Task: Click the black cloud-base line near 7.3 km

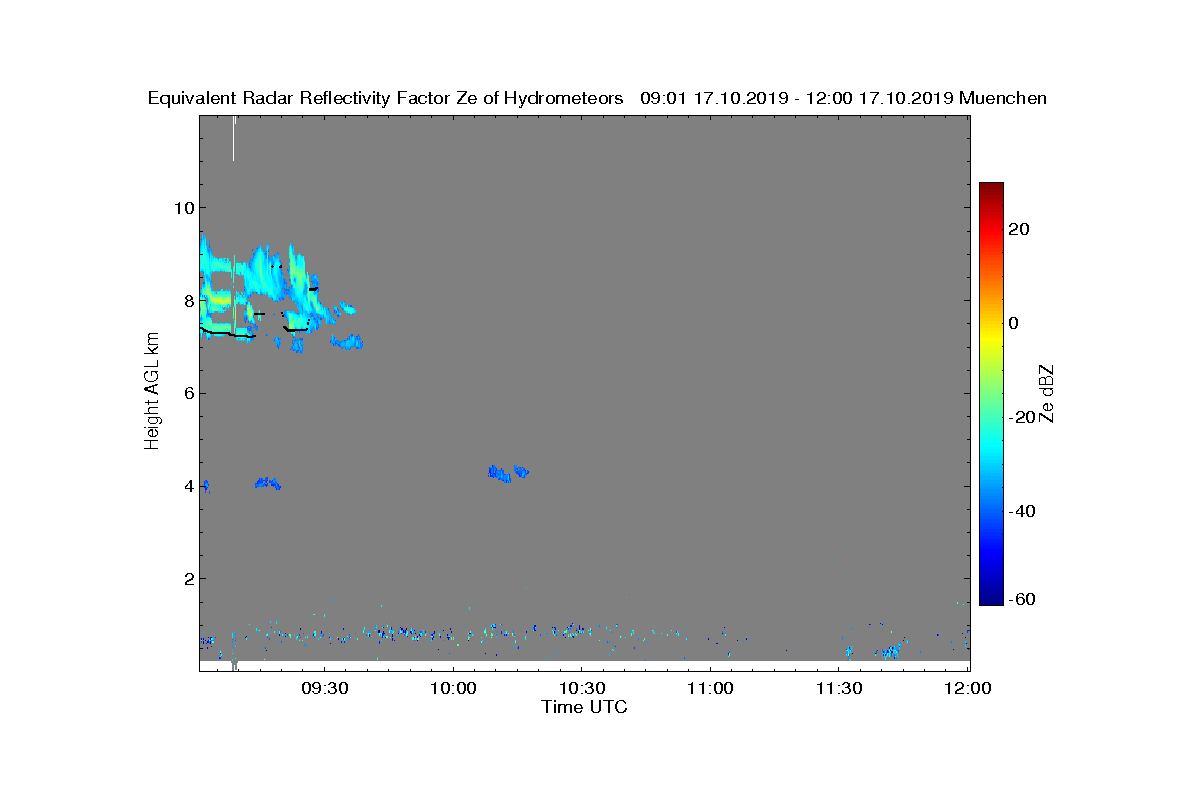Action: (228, 333)
